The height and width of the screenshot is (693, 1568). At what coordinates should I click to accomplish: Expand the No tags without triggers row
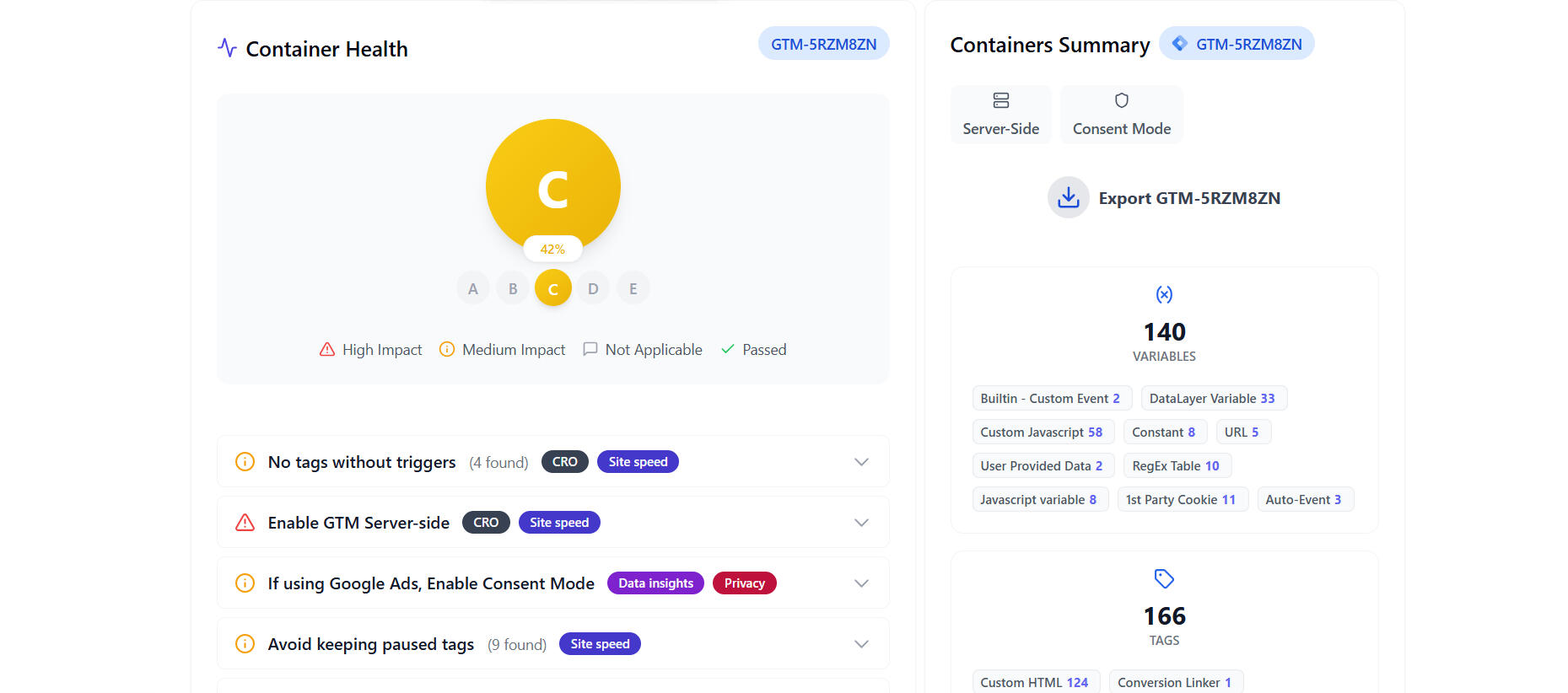click(x=861, y=462)
